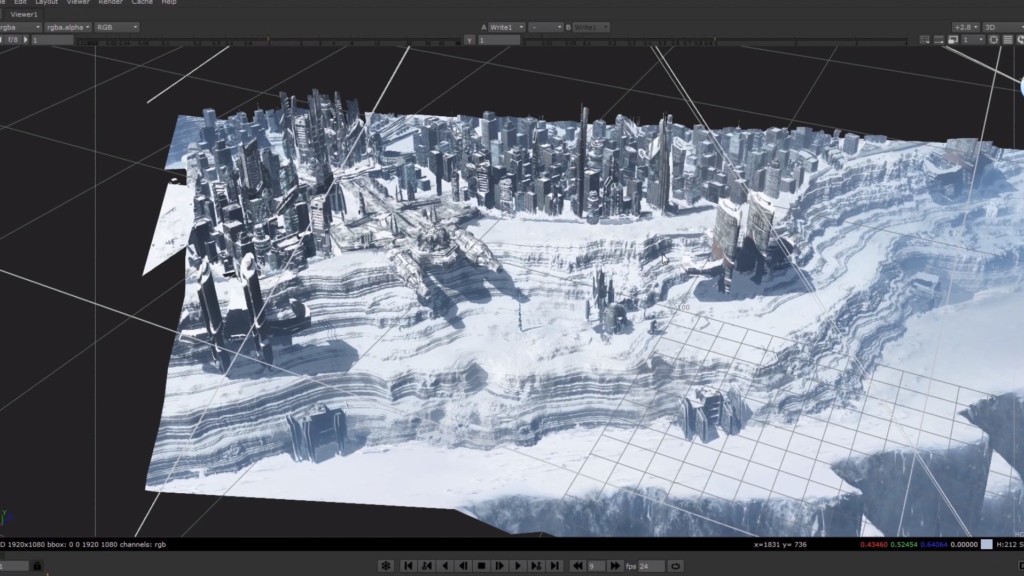The width and height of the screenshot is (1024, 576).
Task: Stop playback
Action: click(x=481, y=566)
